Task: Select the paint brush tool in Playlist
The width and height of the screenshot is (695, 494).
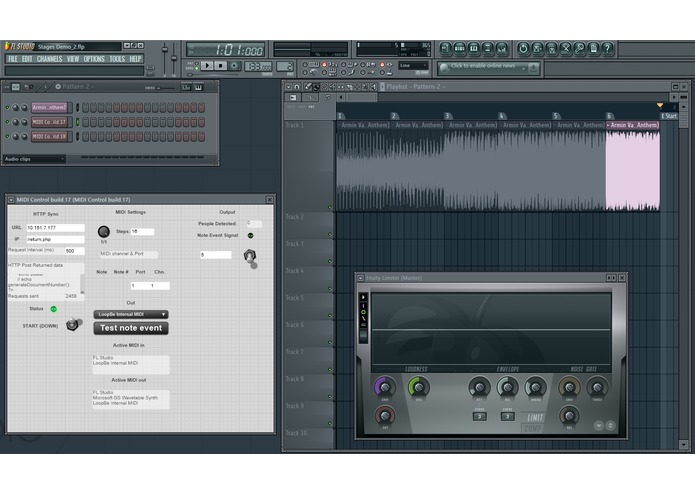Action: coord(316,87)
